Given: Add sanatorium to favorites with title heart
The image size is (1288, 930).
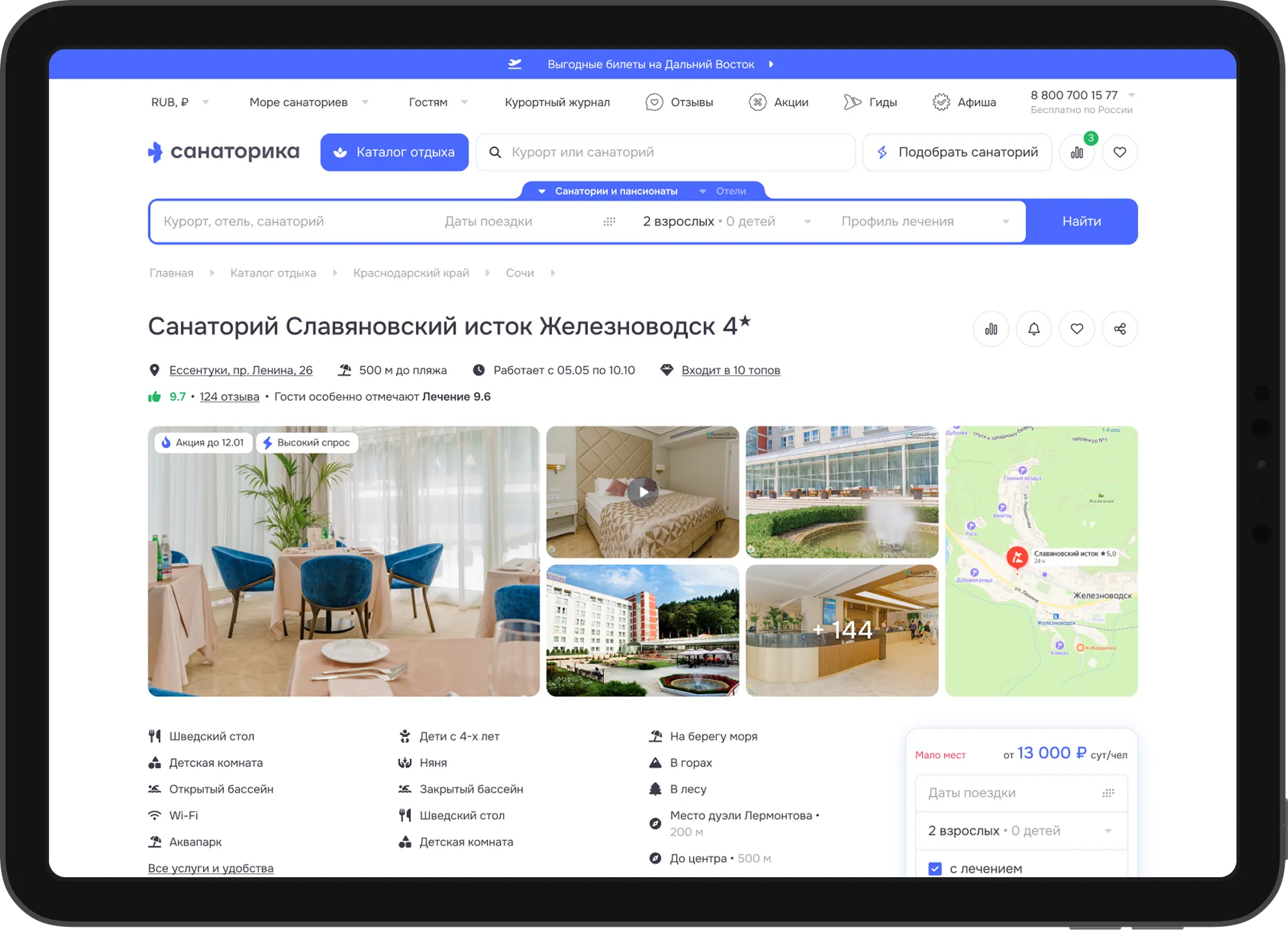Looking at the screenshot, I should tap(1077, 329).
